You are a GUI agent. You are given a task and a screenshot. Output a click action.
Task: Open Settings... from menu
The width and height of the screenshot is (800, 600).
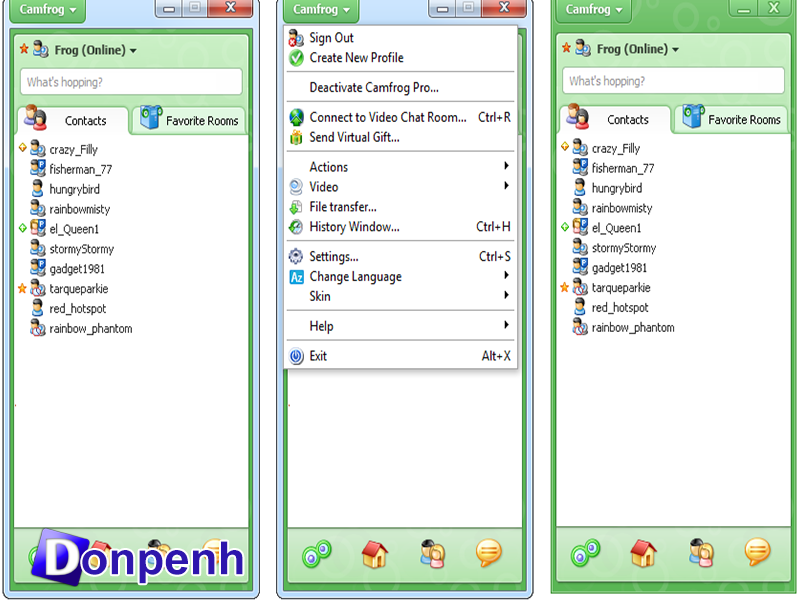(401, 257)
